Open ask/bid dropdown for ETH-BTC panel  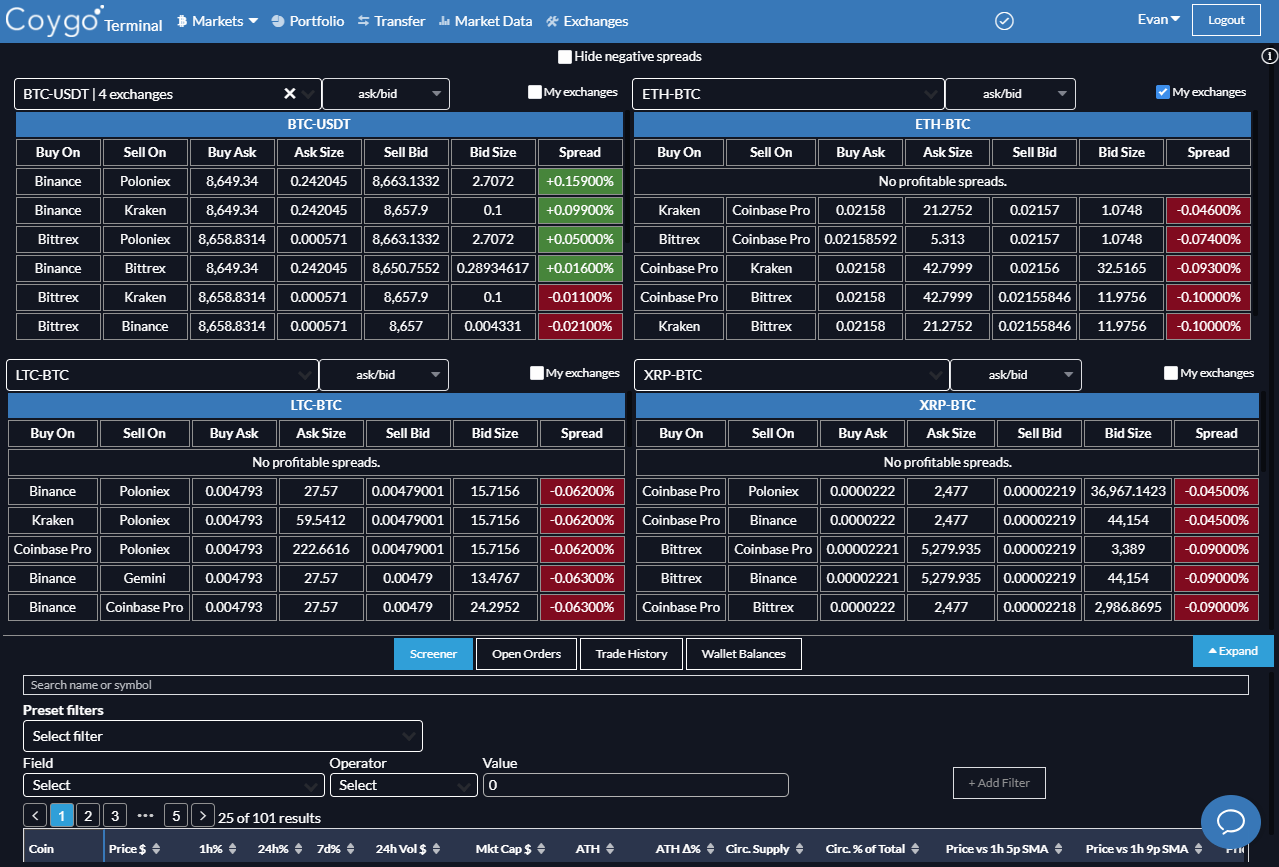coord(1010,94)
